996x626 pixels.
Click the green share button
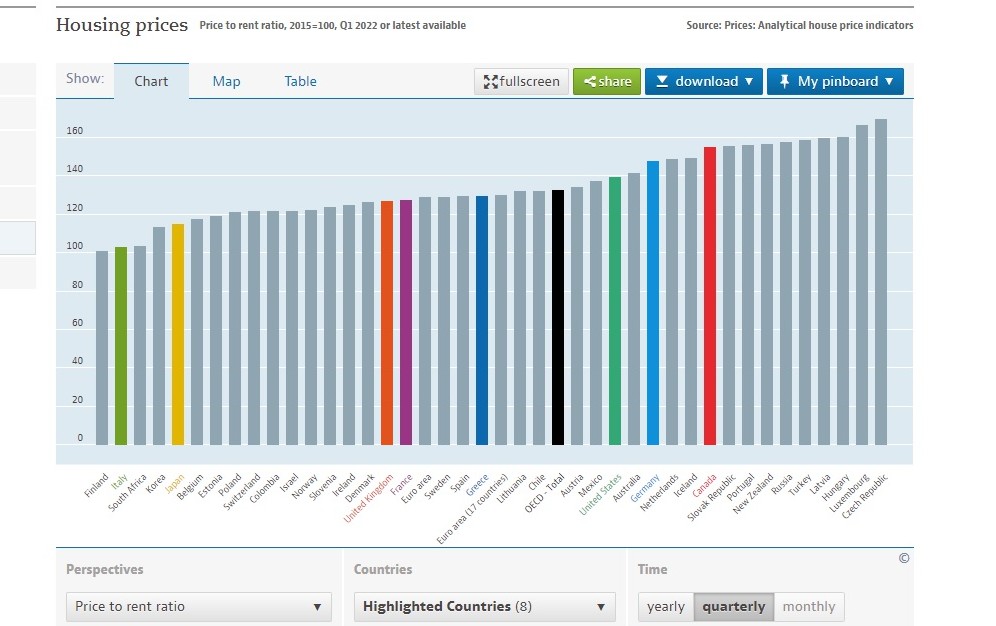(x=607, y=82)
